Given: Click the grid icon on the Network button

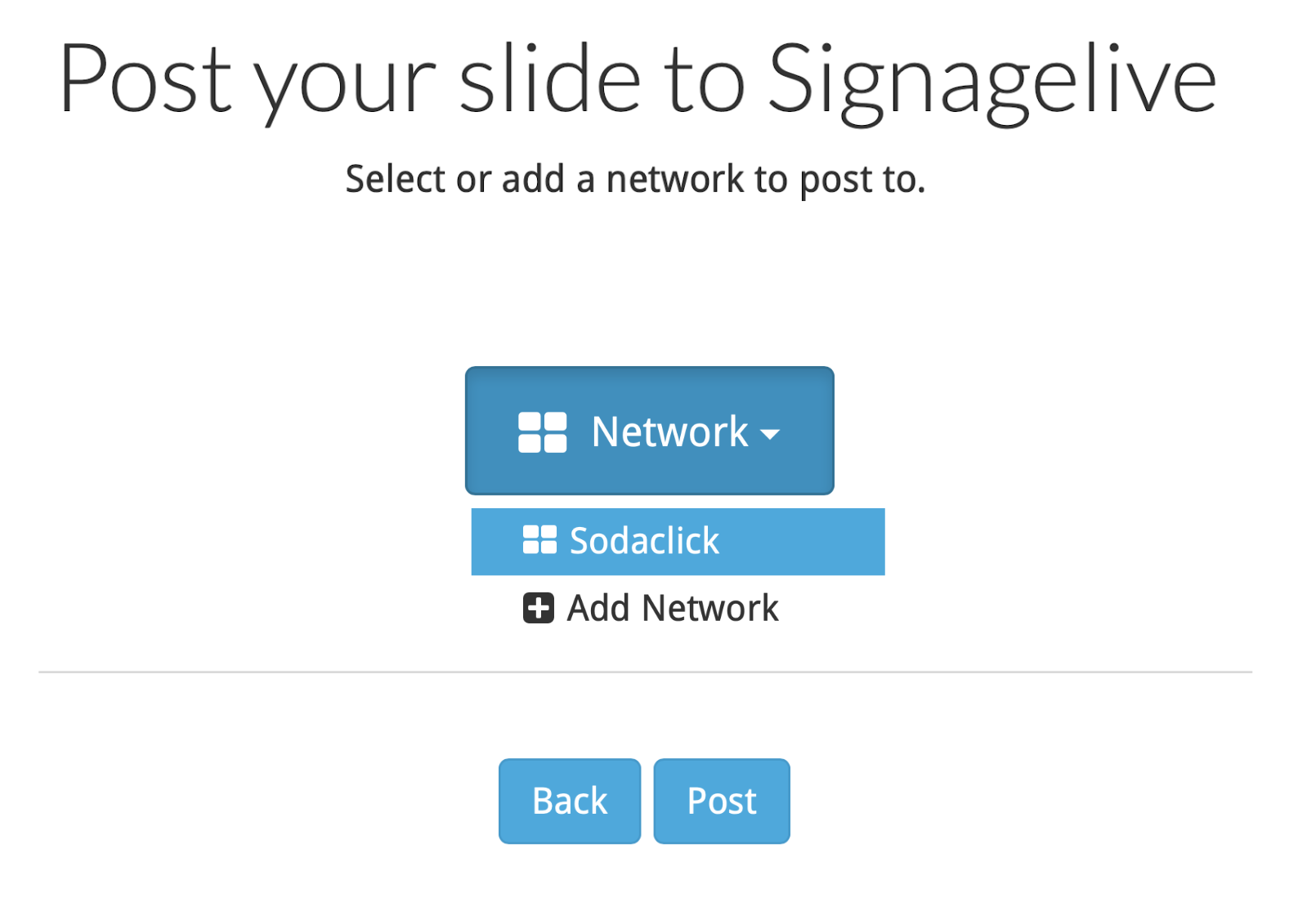Looking at the screenshot, I should click(x=542, y=432).
